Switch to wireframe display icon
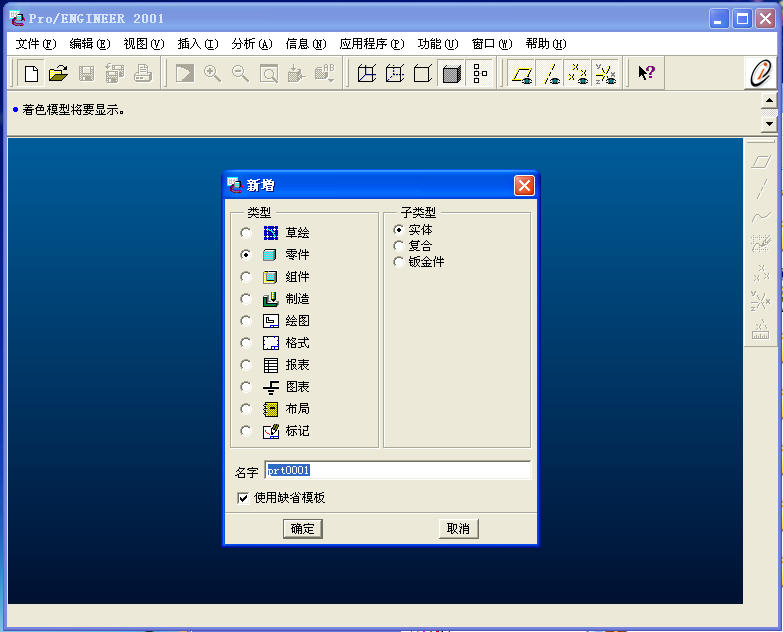This screenshot has height=632, width=783. pyautogui.click(x=367, y=74)
